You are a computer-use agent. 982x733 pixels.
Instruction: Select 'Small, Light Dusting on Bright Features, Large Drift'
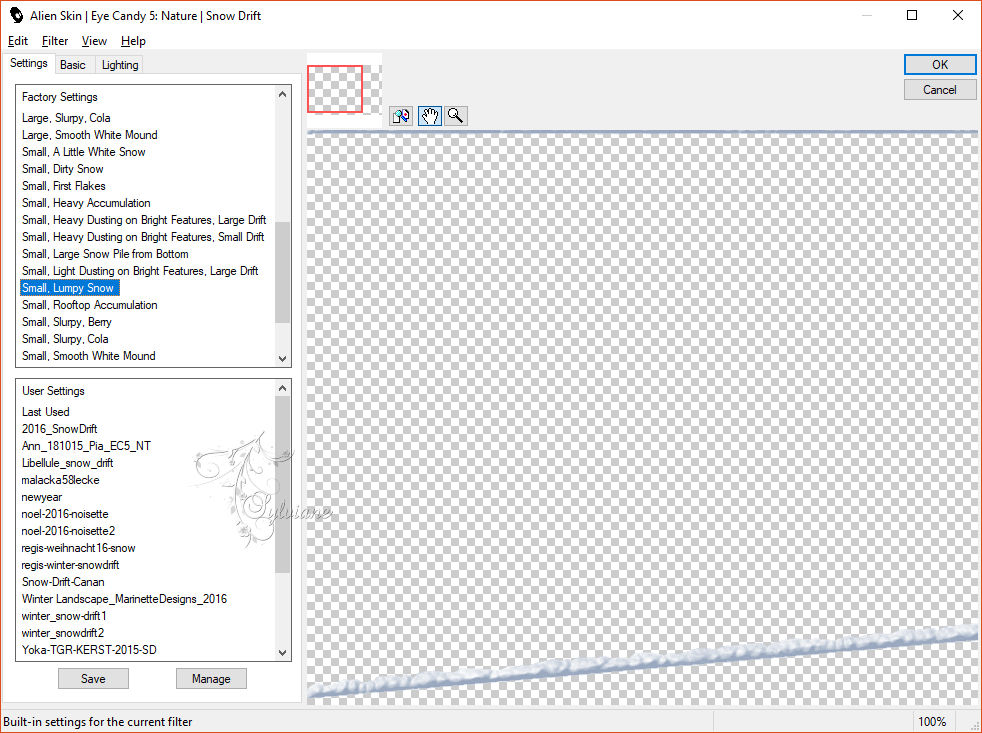[140, 271]
